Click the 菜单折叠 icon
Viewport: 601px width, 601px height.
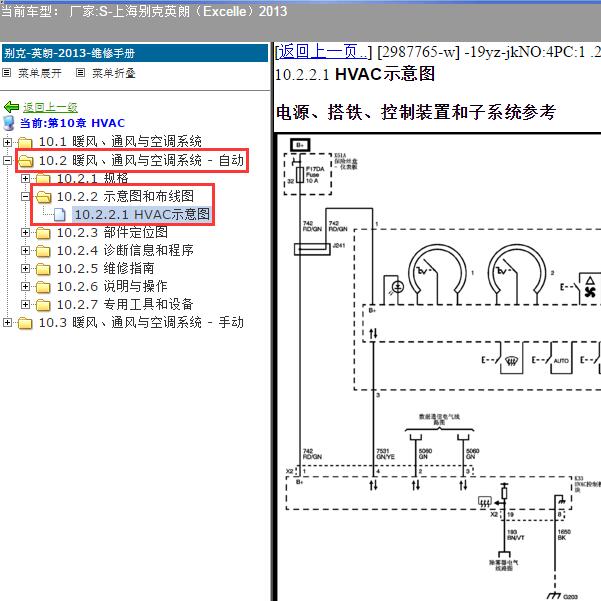pyautogui.click(x=80, y=72)
